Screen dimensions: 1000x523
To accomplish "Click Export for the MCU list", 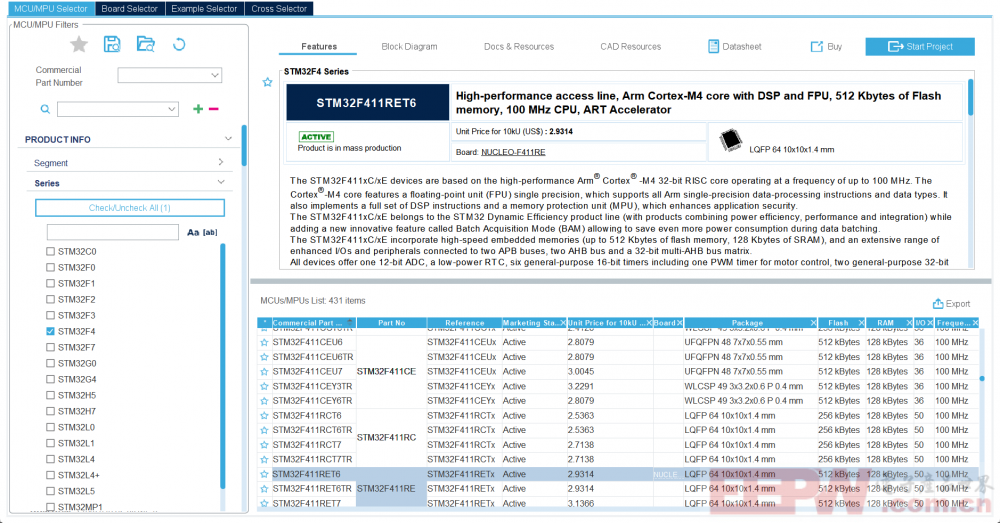I will [x=952, y=304].
